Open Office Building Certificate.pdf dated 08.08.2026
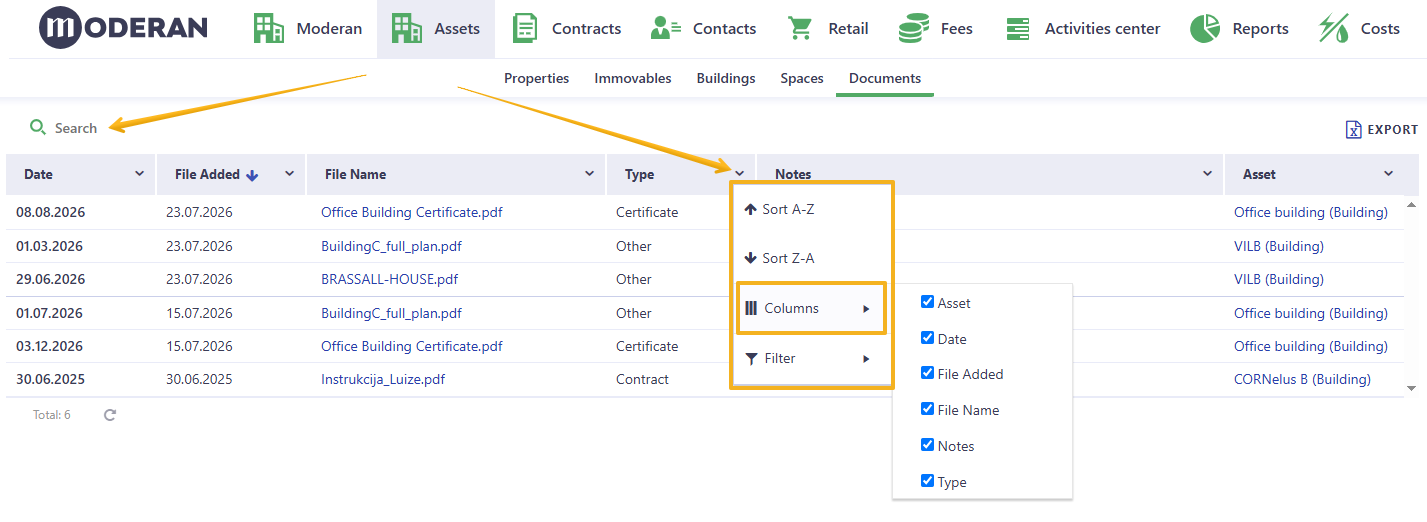Viewport: 1427px width, 522px height. [x=412, y=212]
